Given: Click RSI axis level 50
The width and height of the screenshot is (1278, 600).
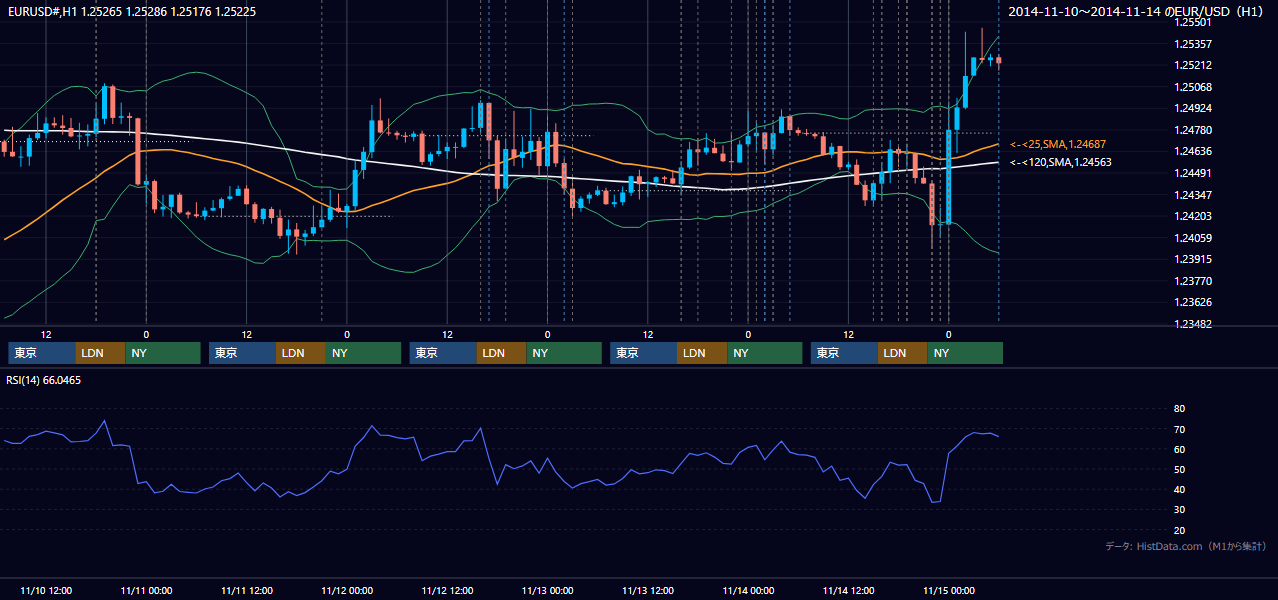Looking at the screenshot, I should point(1179,469).
